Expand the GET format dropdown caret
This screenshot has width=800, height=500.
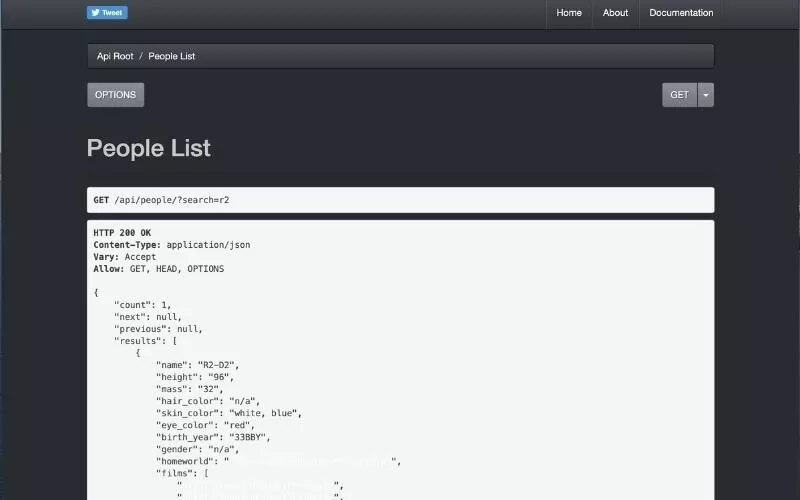706,95
